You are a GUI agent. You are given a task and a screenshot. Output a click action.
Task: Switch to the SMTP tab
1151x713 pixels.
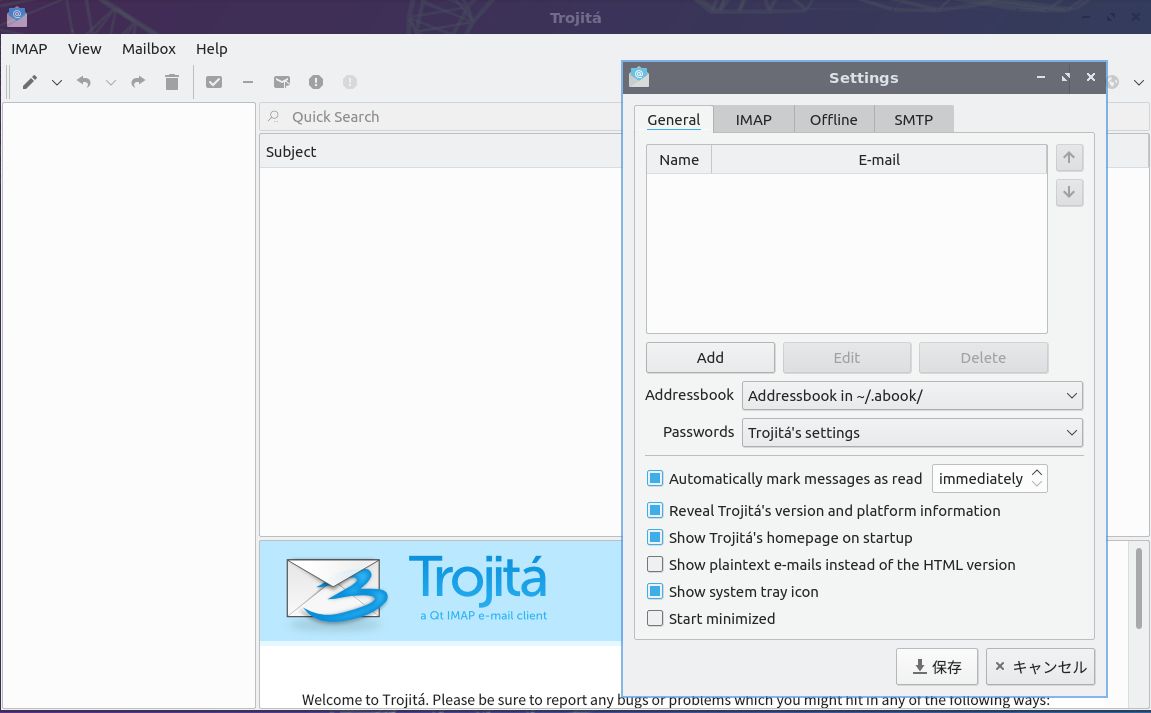(914, 120)
